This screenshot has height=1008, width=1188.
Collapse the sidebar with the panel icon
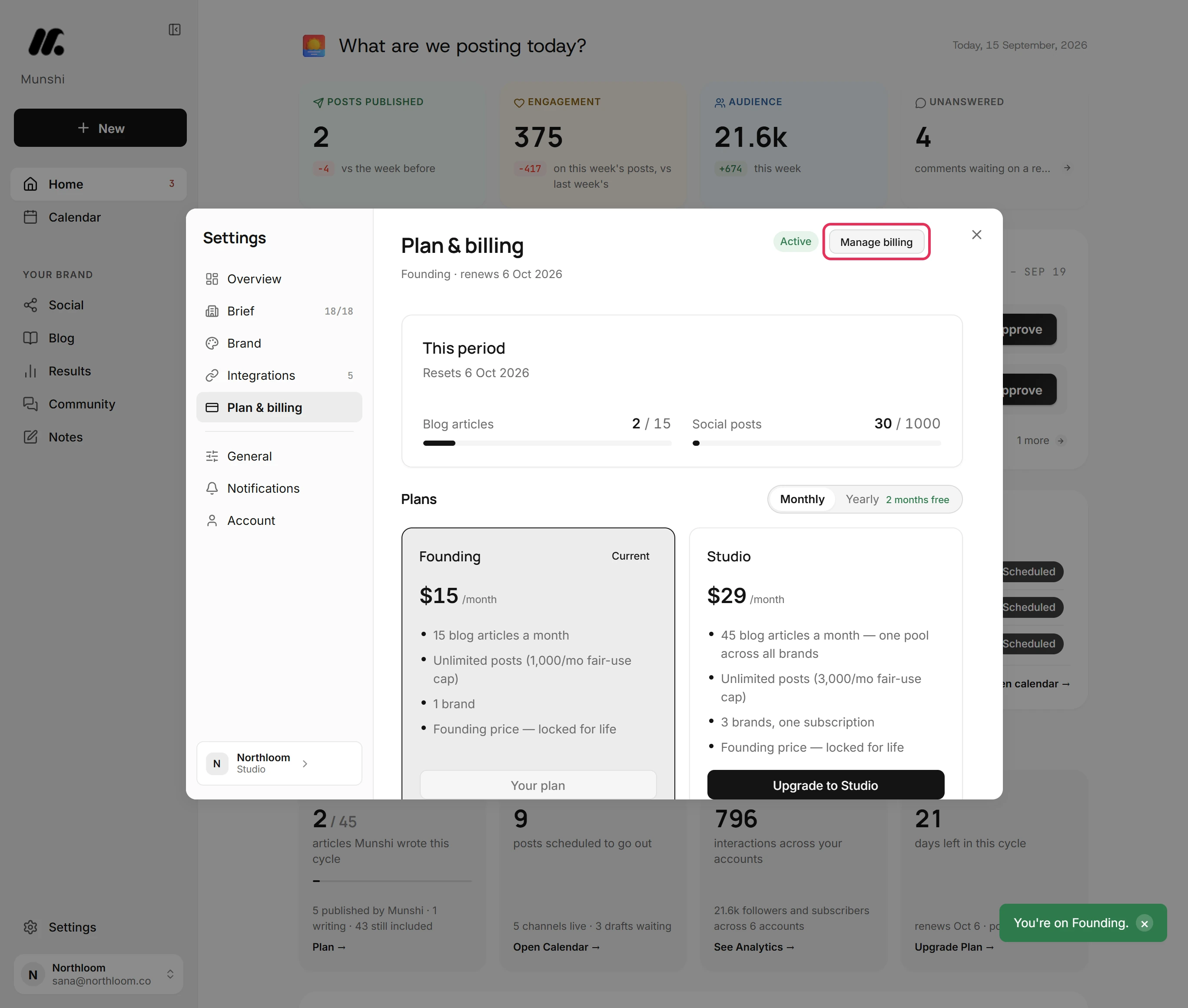pos(175,30)
